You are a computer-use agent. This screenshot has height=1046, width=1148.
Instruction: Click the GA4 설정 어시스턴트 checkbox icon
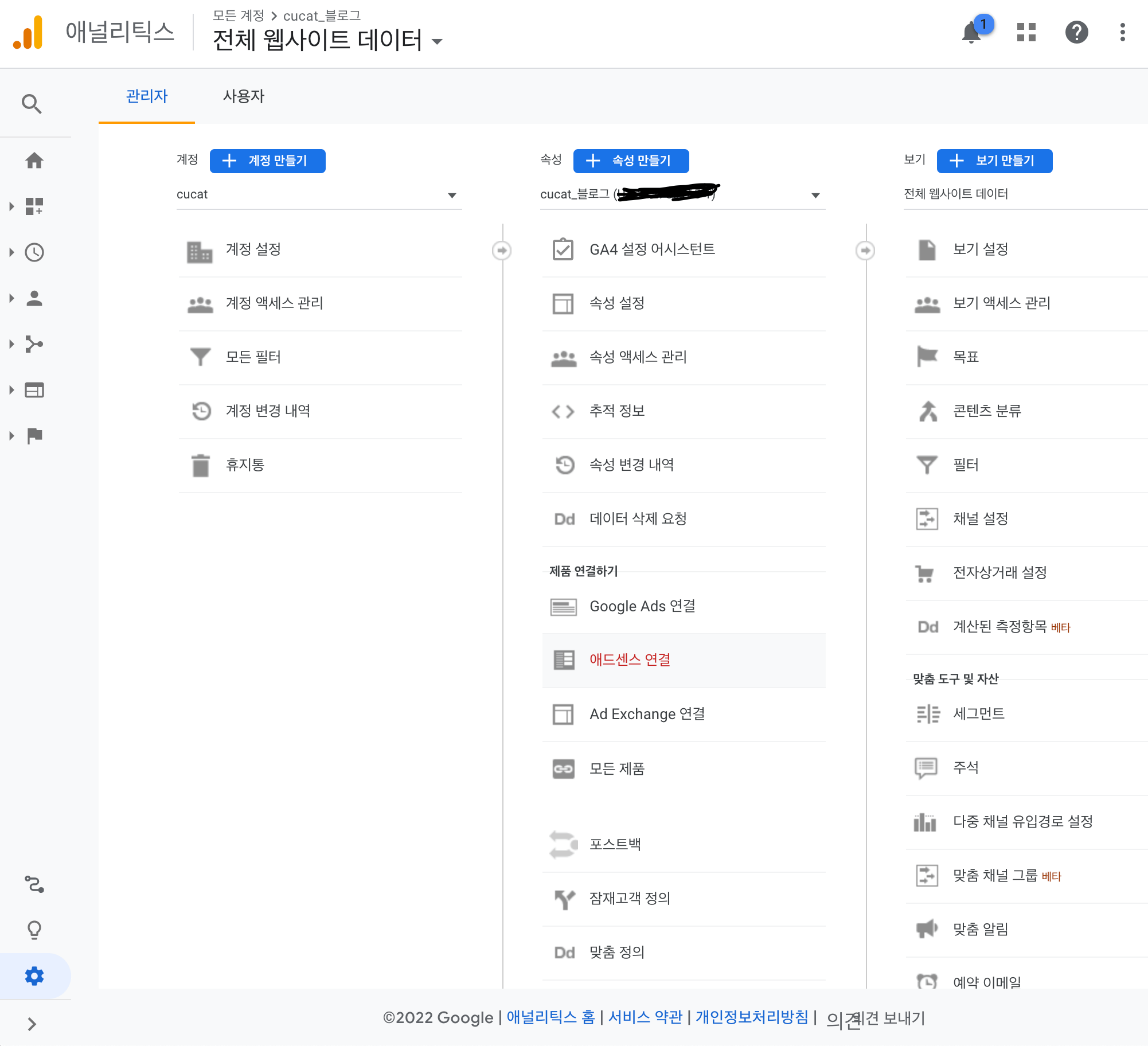click(x=563, y=249)
